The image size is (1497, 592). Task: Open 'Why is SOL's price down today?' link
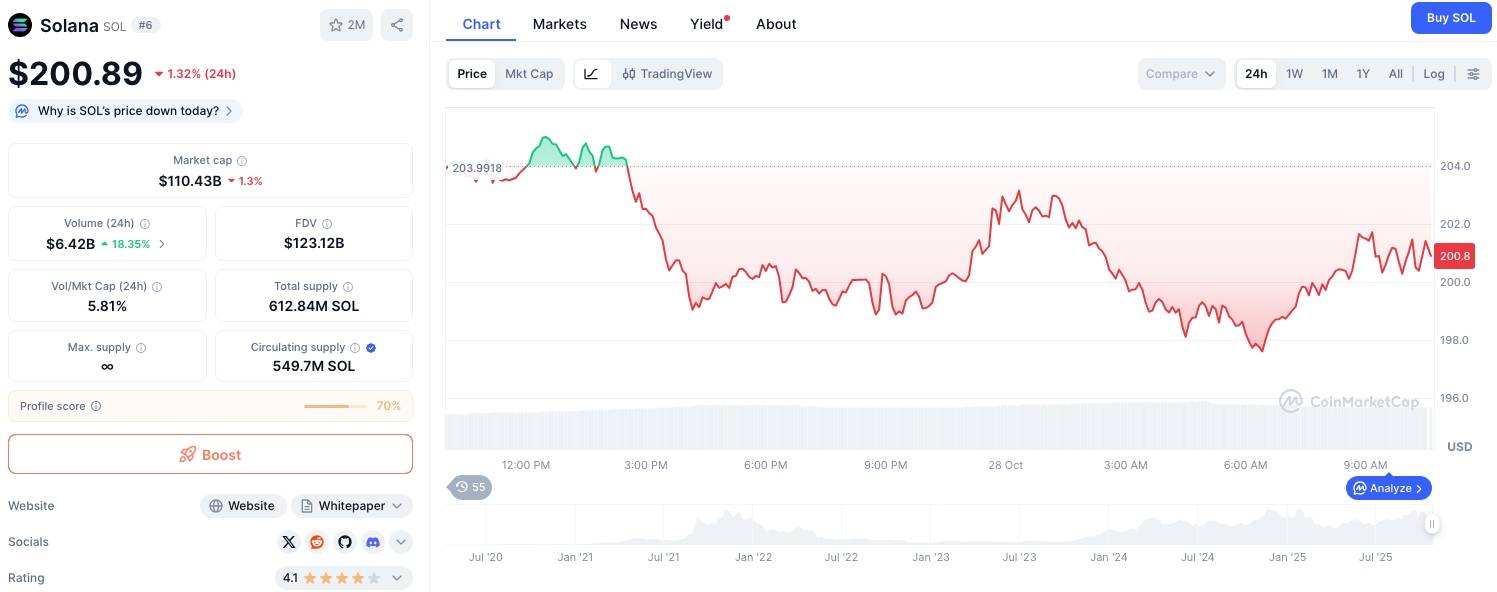126,110
